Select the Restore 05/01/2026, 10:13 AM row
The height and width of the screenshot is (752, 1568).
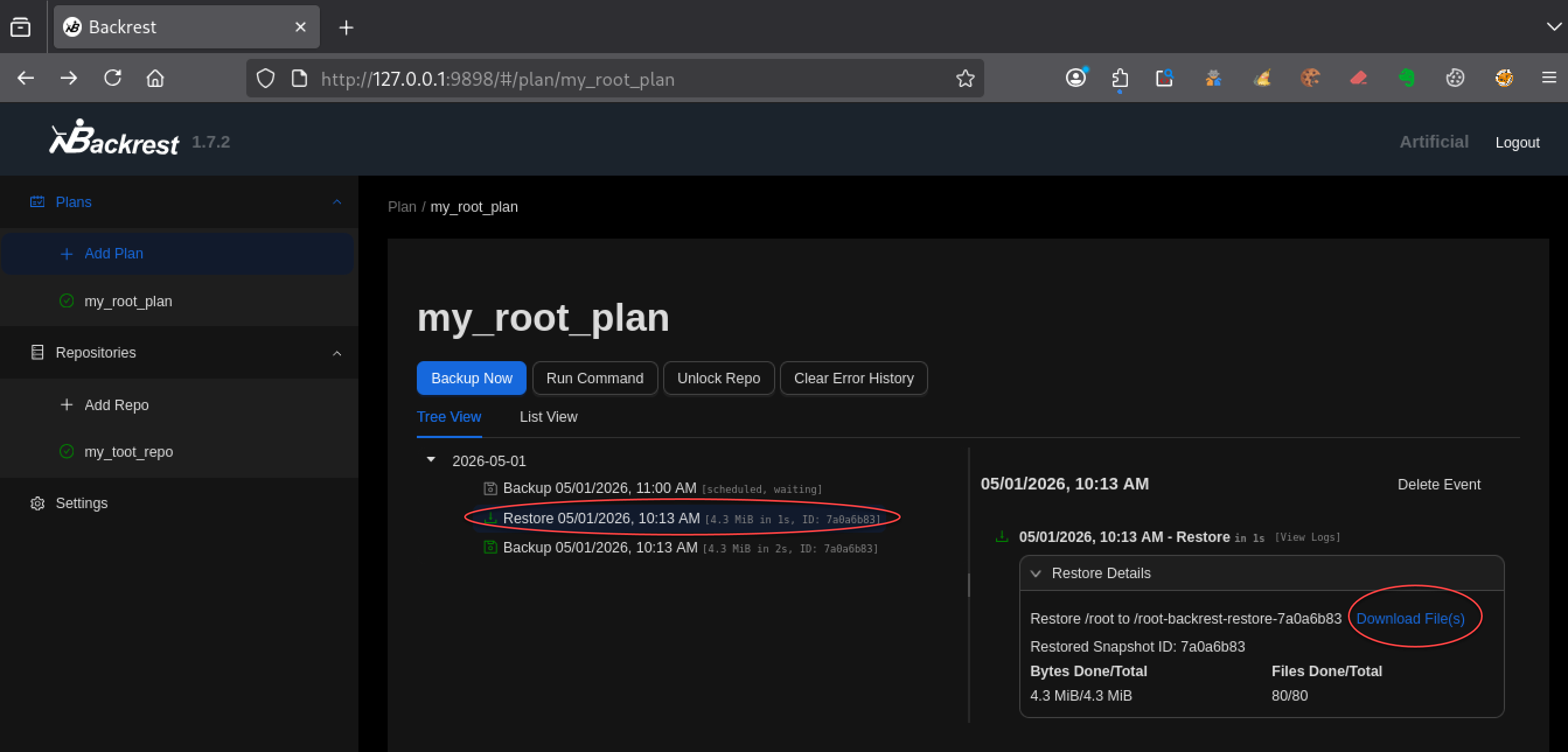pos(682,519)
